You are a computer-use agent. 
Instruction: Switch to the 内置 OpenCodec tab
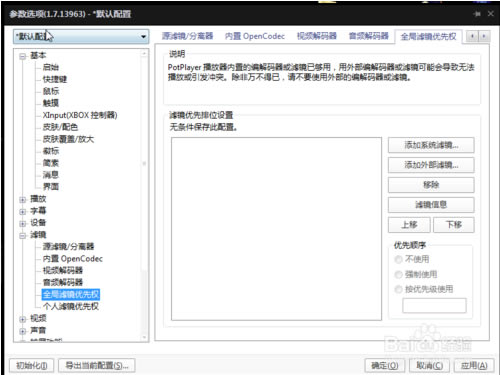click(x=255, y=36)
